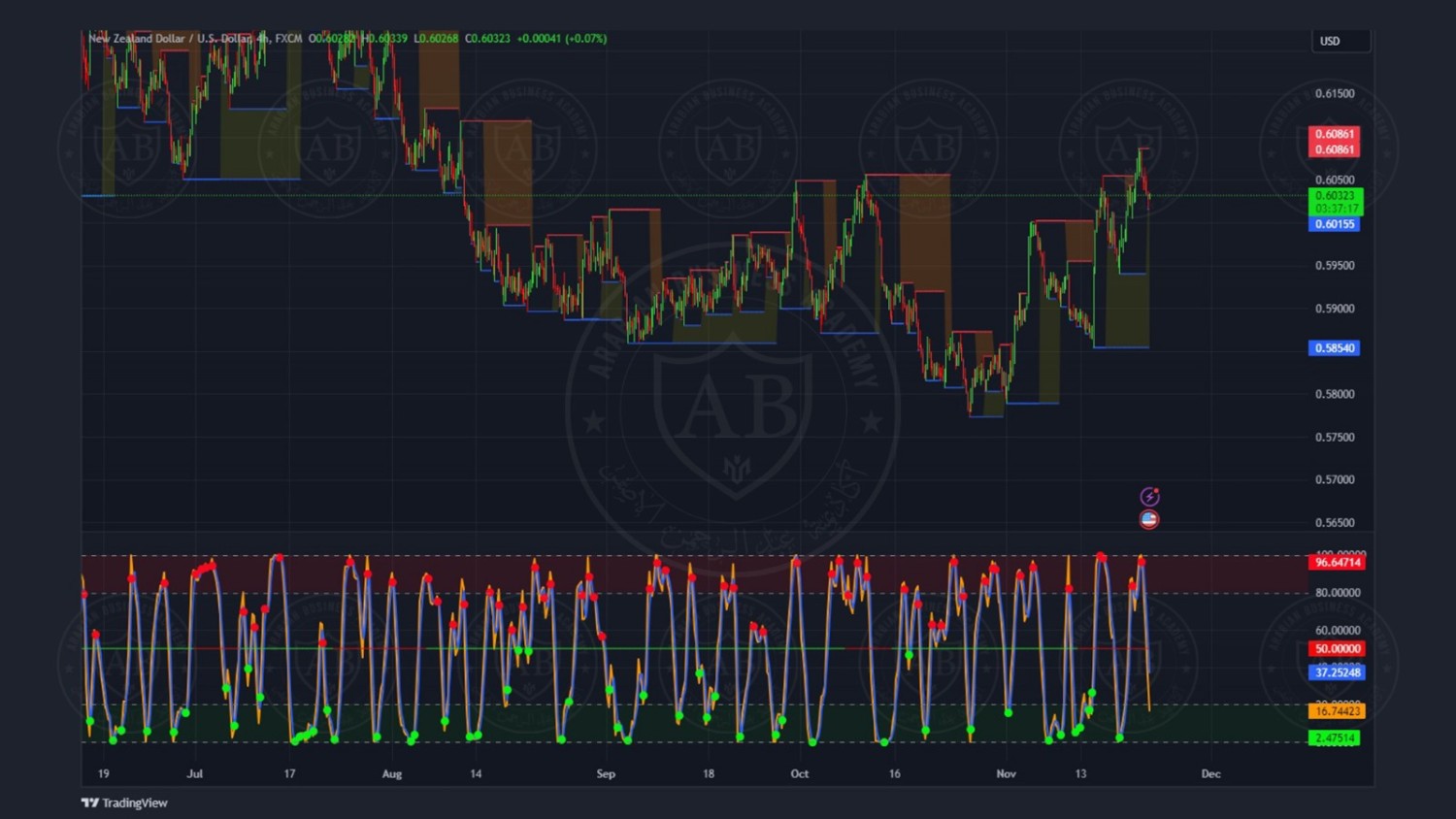Click the Nov label on time axis
The height and width of the screenshot is (819, 1456).
click(x=1007, y=774)
